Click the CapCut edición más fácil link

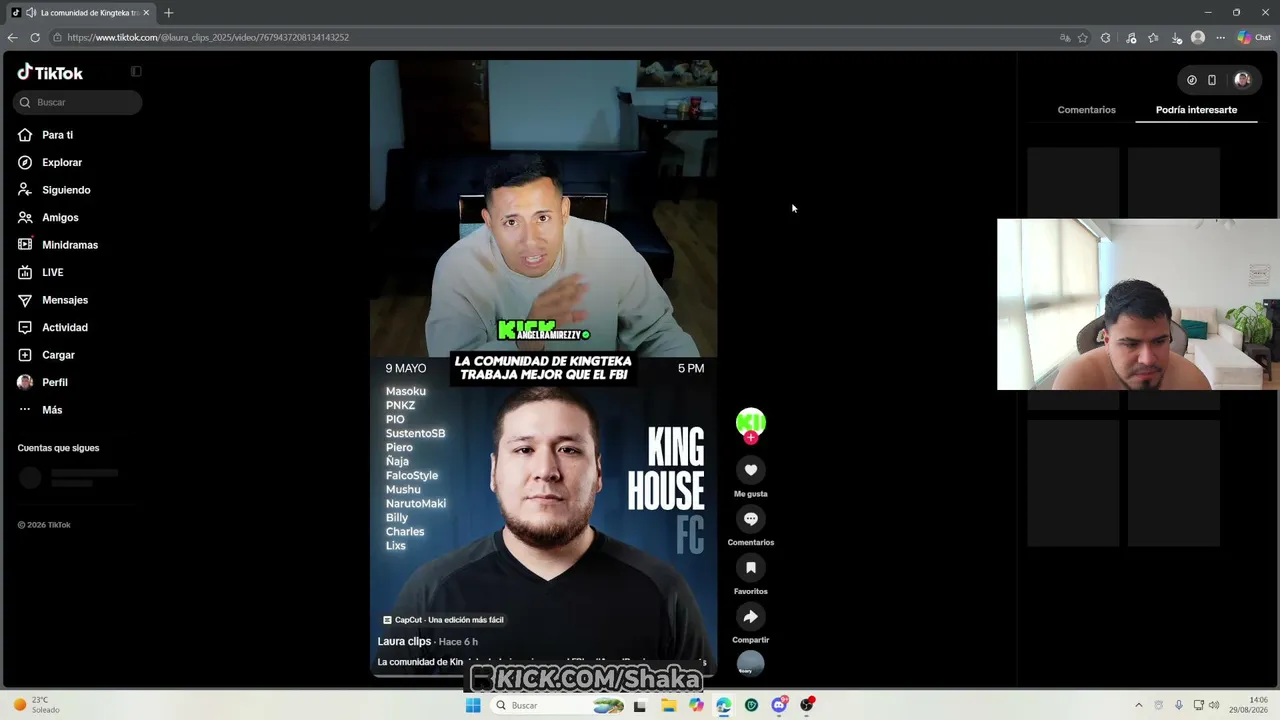pos(444,620)
